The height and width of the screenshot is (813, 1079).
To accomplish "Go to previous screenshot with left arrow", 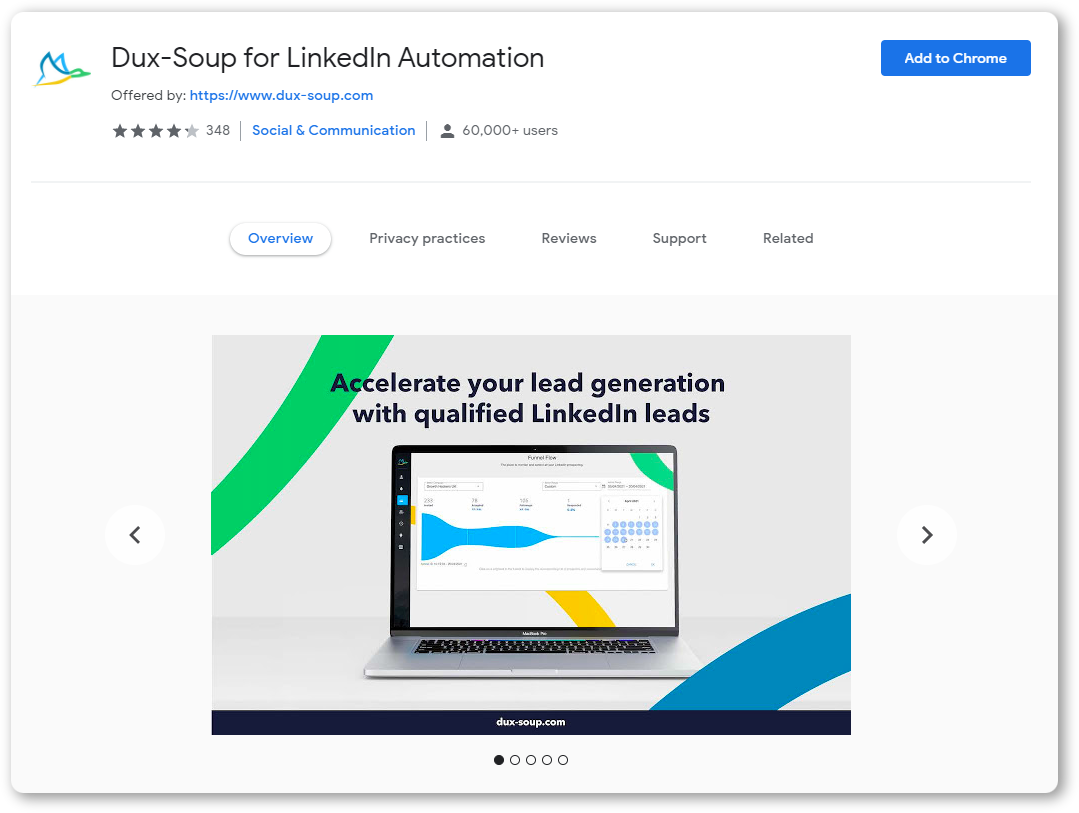I will pos(135,535).
